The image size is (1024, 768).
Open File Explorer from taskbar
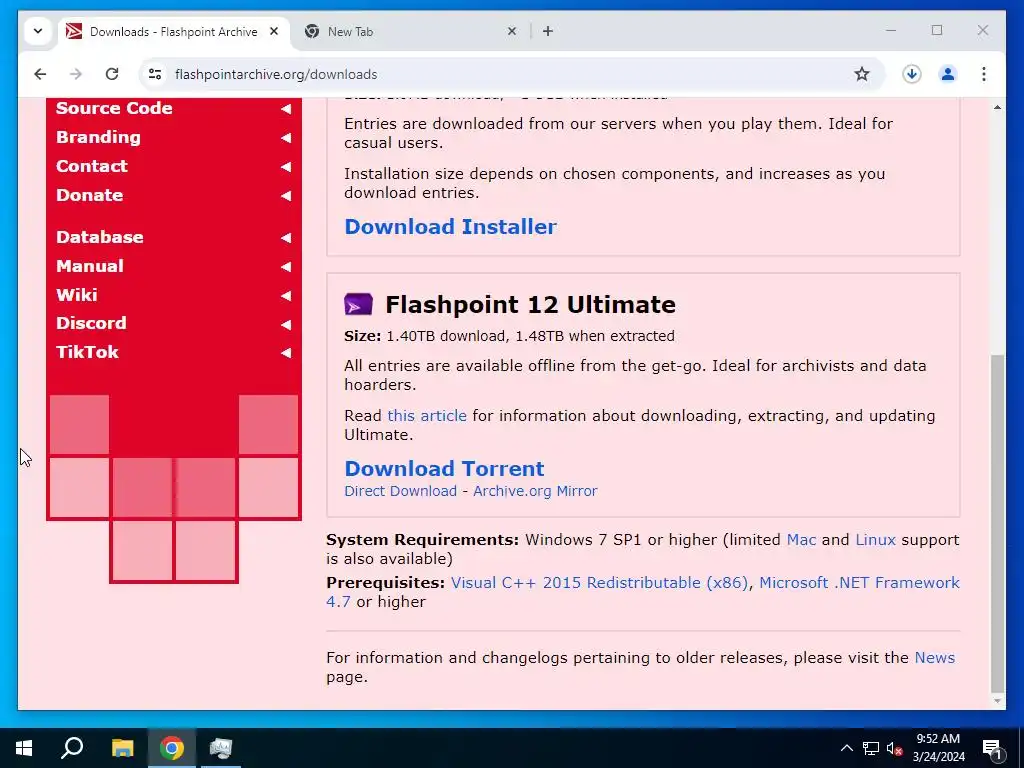point(122,748)
